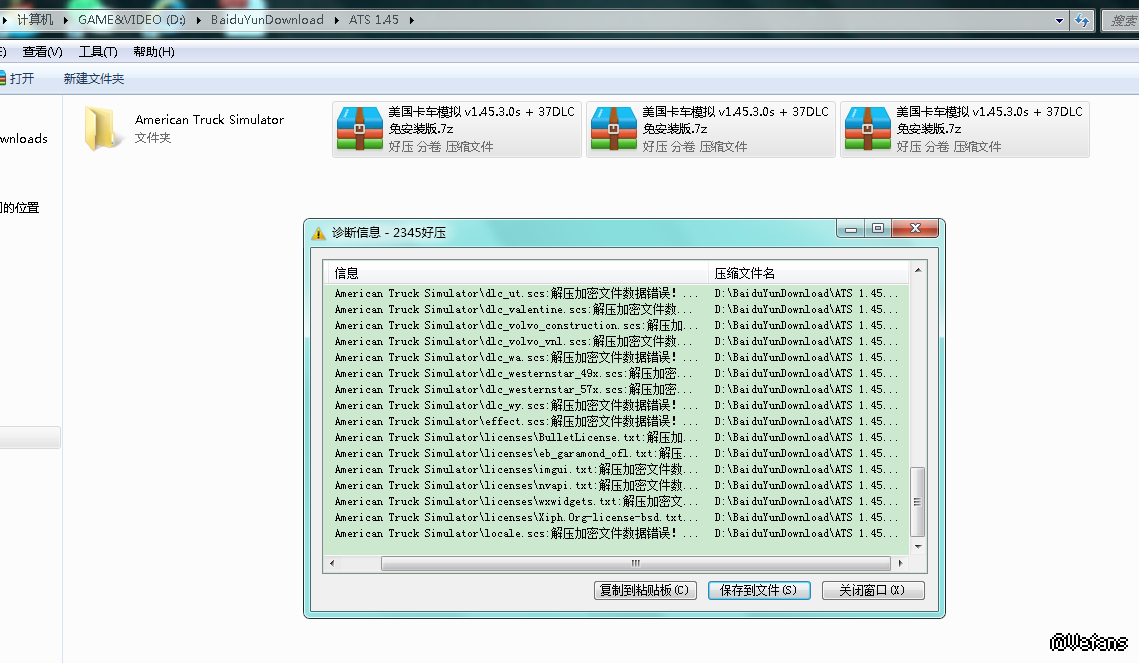This screenshot has width=1139, height=663.
Task: Click the vertical scrollbar thumb in the list
Action: coord(917,502)
